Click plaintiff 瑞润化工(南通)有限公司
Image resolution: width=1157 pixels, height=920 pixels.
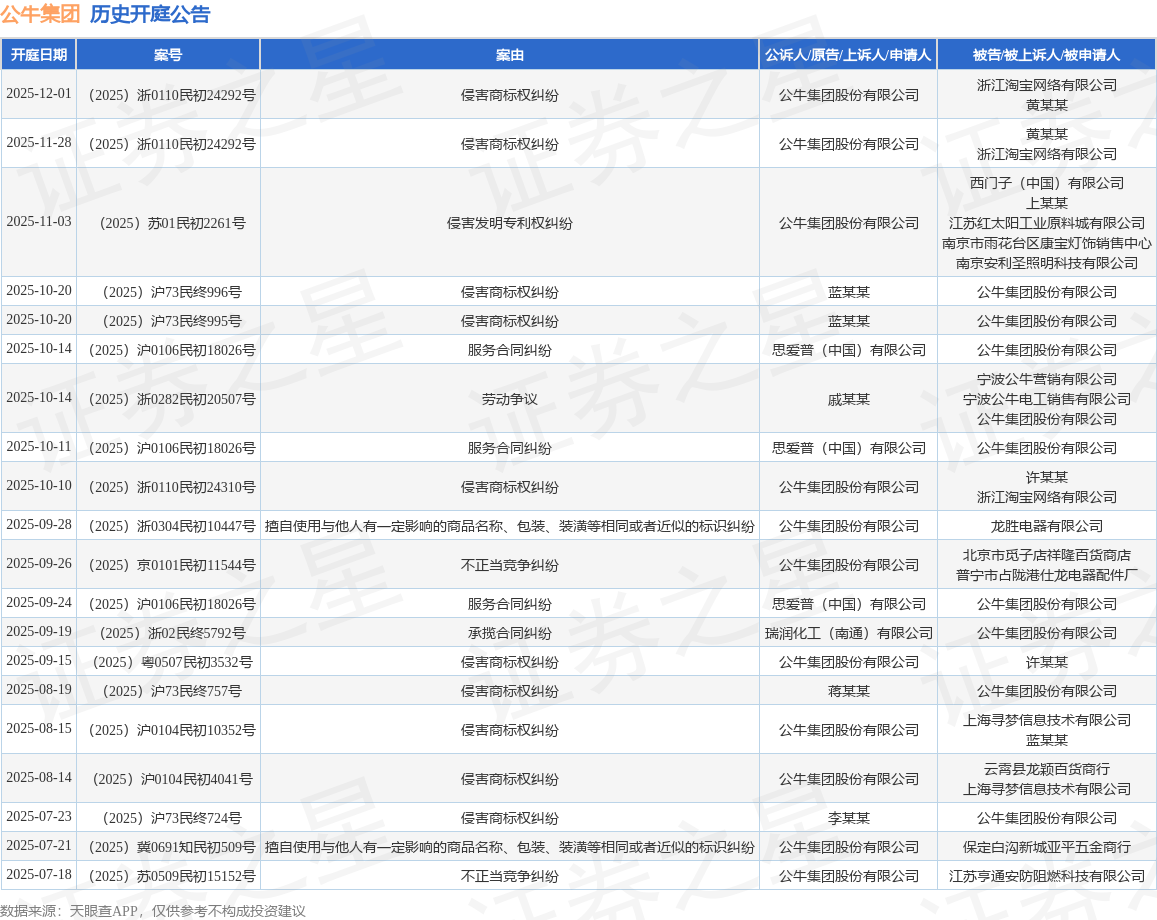pyautogui.click(x=849, y=633)
